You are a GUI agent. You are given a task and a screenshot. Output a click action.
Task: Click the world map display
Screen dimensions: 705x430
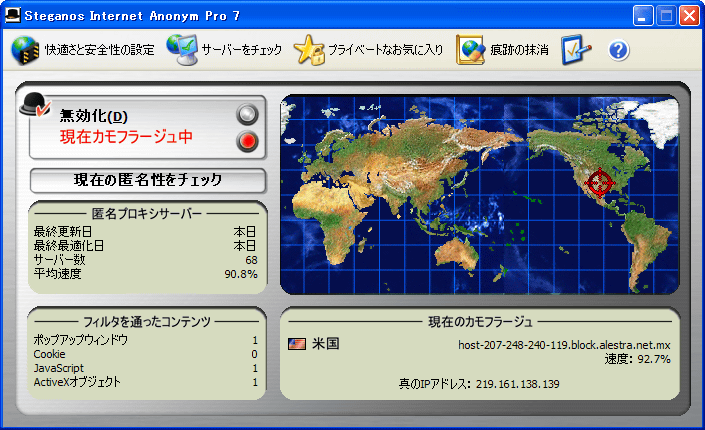(x=480, y=195)
